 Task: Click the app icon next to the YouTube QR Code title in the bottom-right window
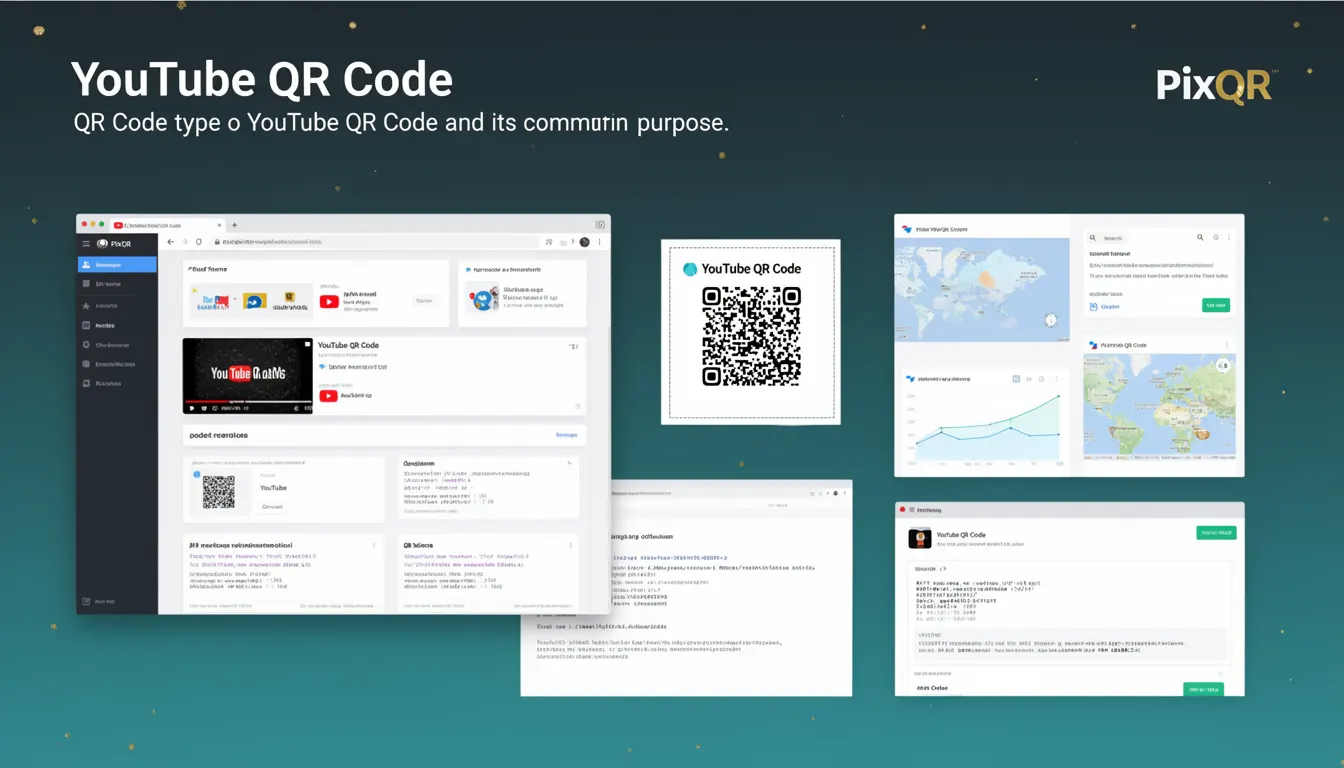pos(920,538)
